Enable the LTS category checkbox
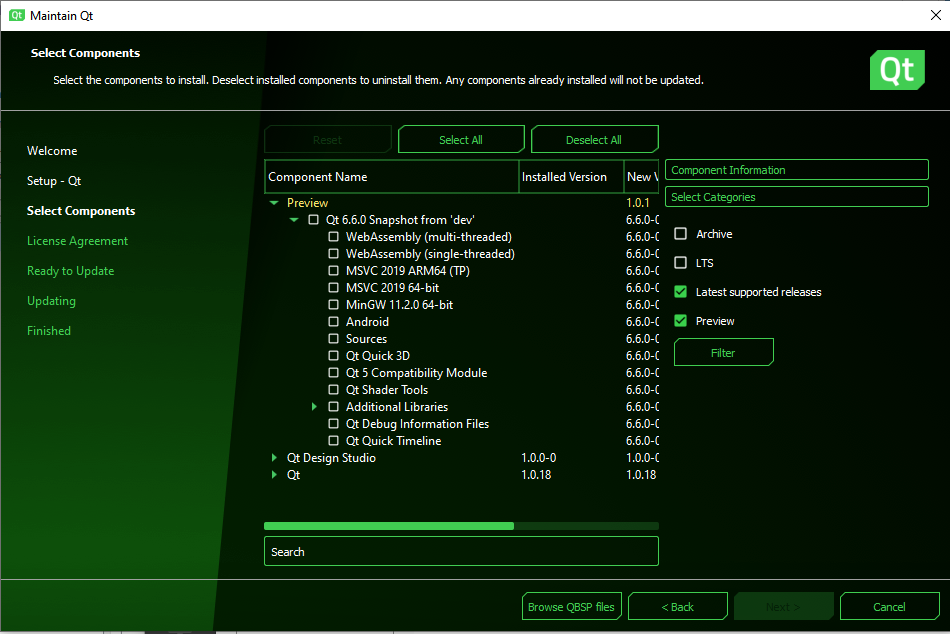The width and height of the screenshot is (950, 634). [x=681, y=263]
